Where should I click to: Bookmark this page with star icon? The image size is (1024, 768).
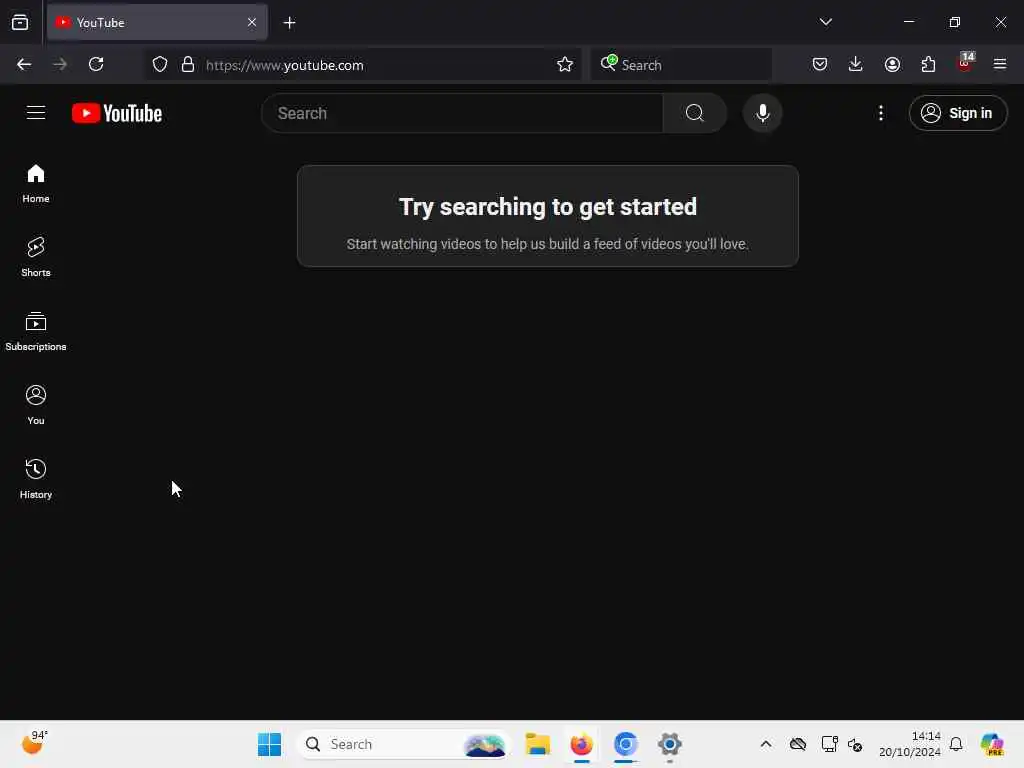[565, 64]
